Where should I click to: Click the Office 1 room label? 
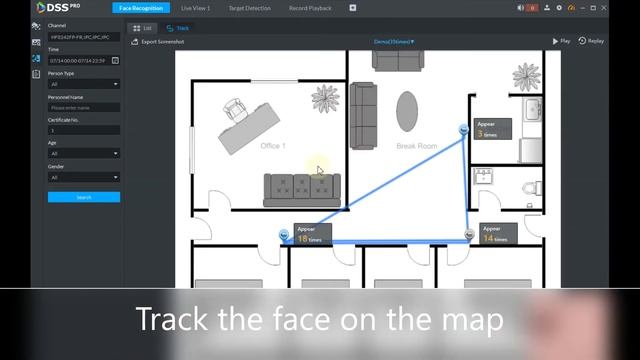273,146
